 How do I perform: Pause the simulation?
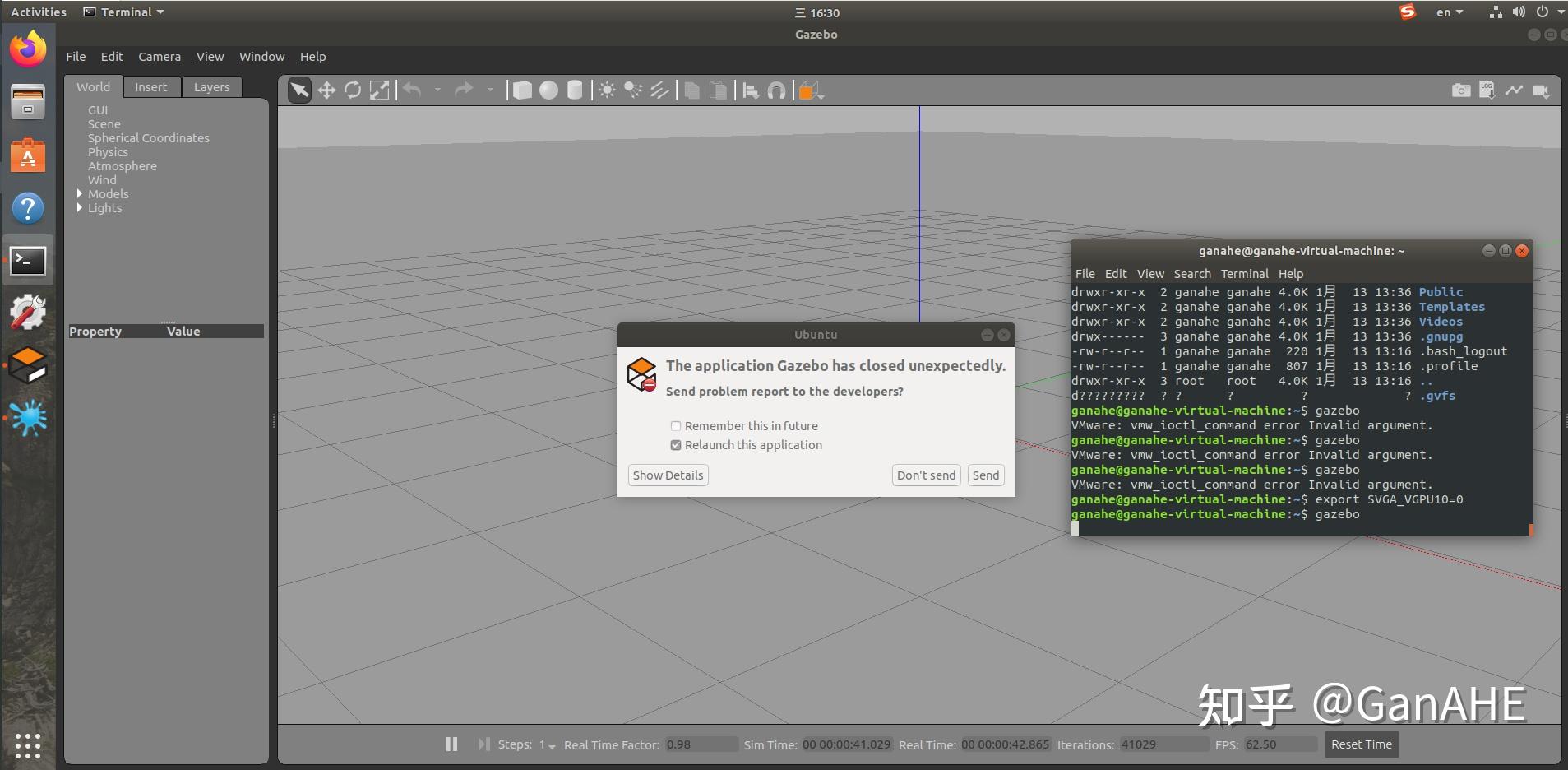click(x=451, y=744)
